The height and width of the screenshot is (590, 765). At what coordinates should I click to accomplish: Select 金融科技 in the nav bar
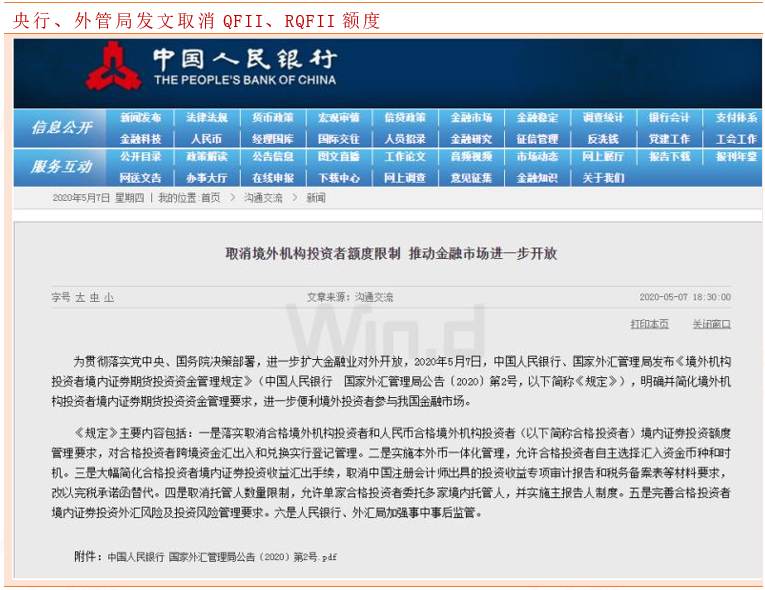click(141, 139)
